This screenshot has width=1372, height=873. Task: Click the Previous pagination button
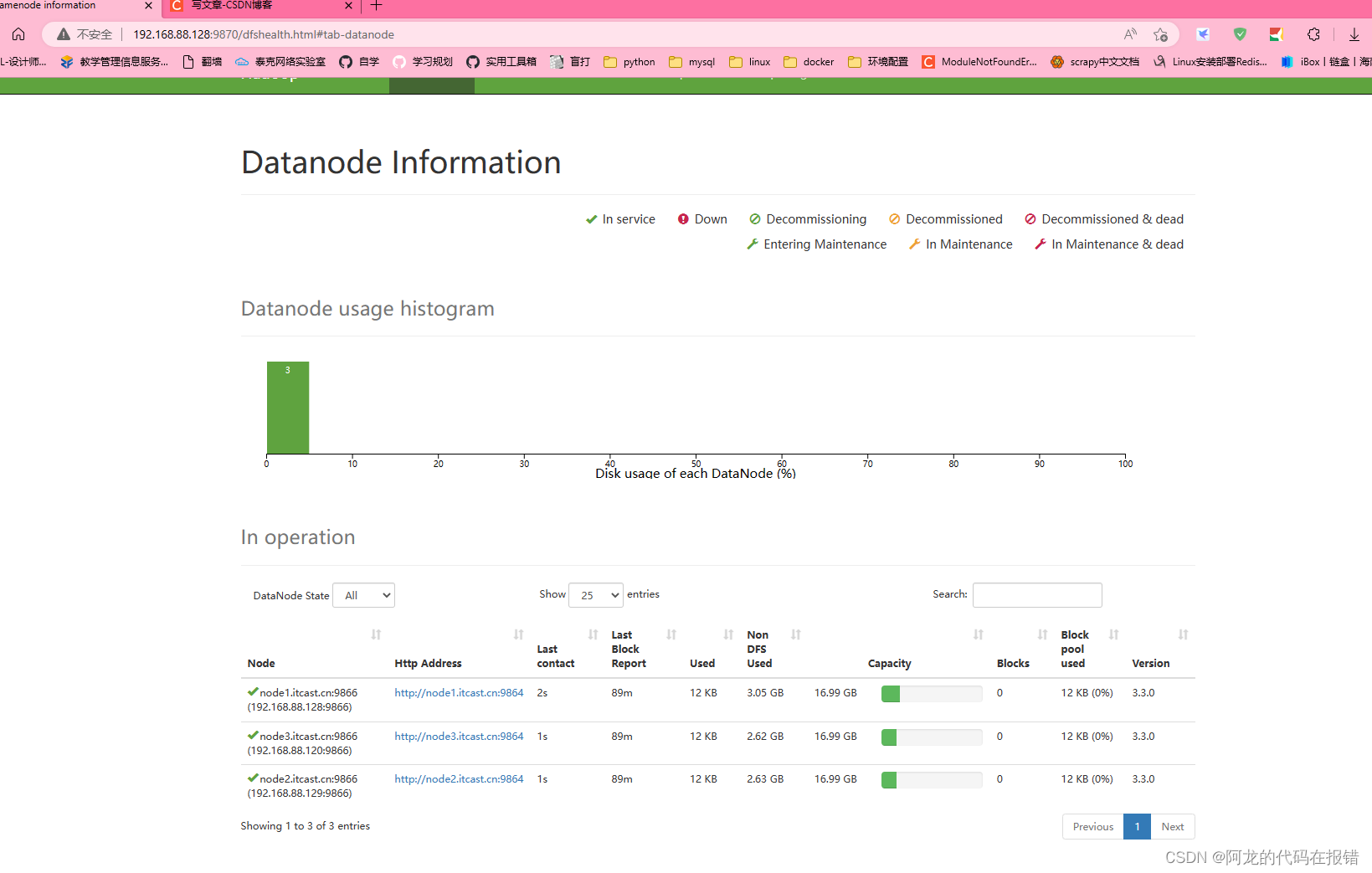[x=1092, y=827]
